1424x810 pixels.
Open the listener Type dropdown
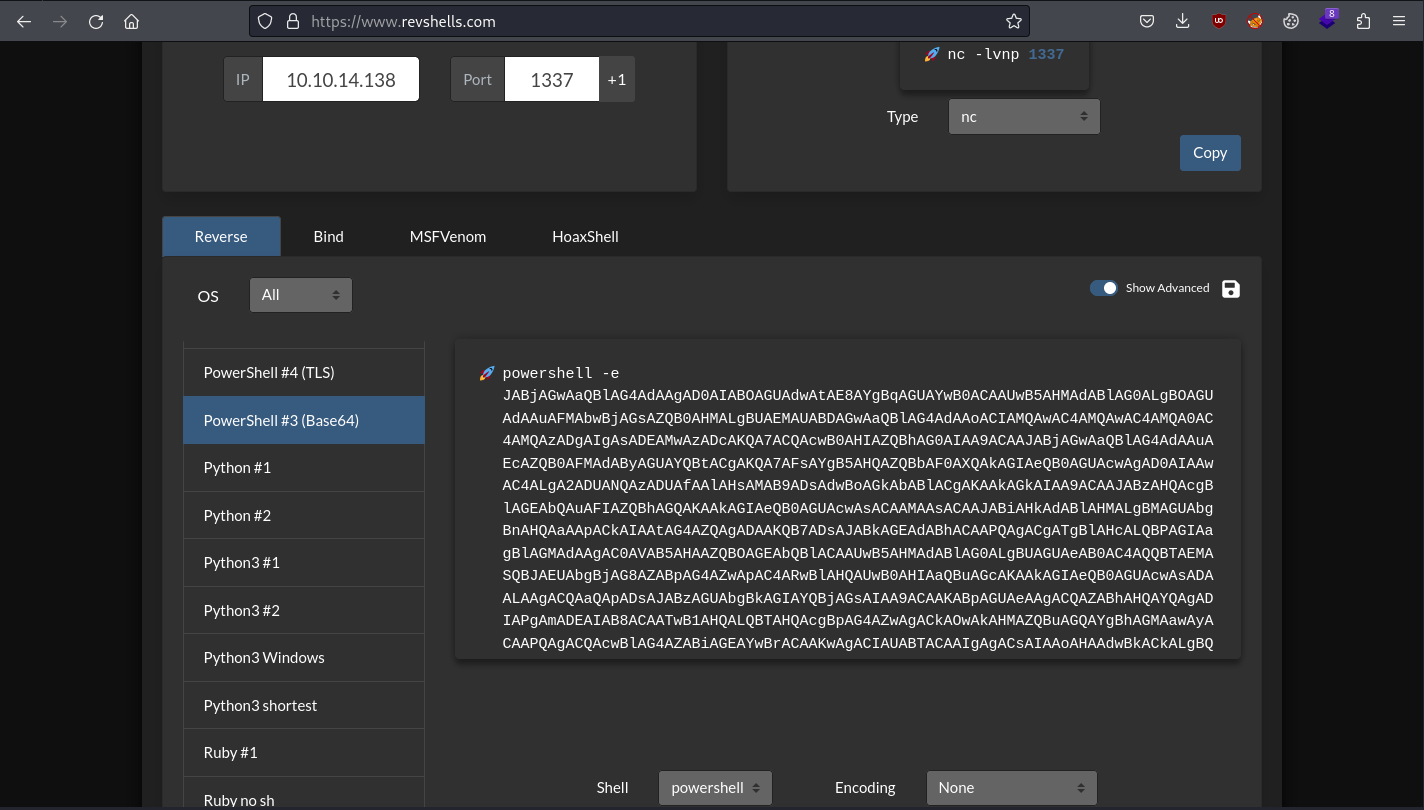(x=1024, y=117)
